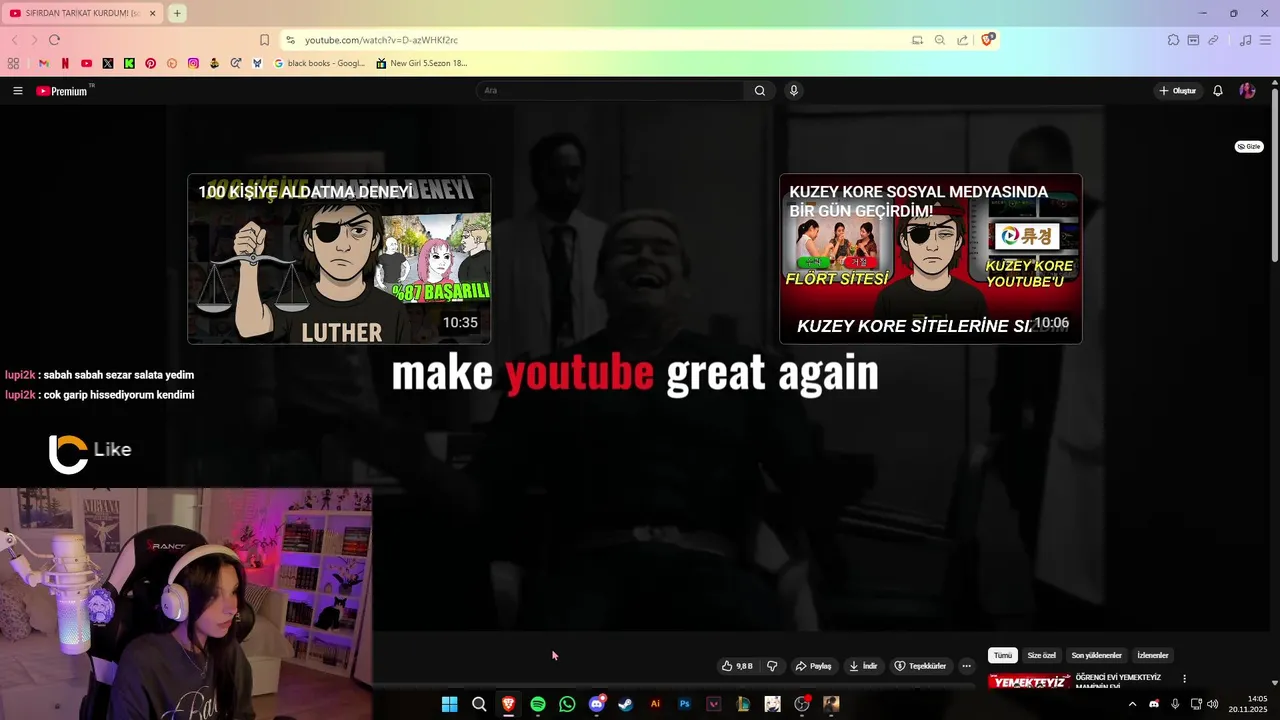Open Adobe Illustrator from the taskbar

[655, 704]
